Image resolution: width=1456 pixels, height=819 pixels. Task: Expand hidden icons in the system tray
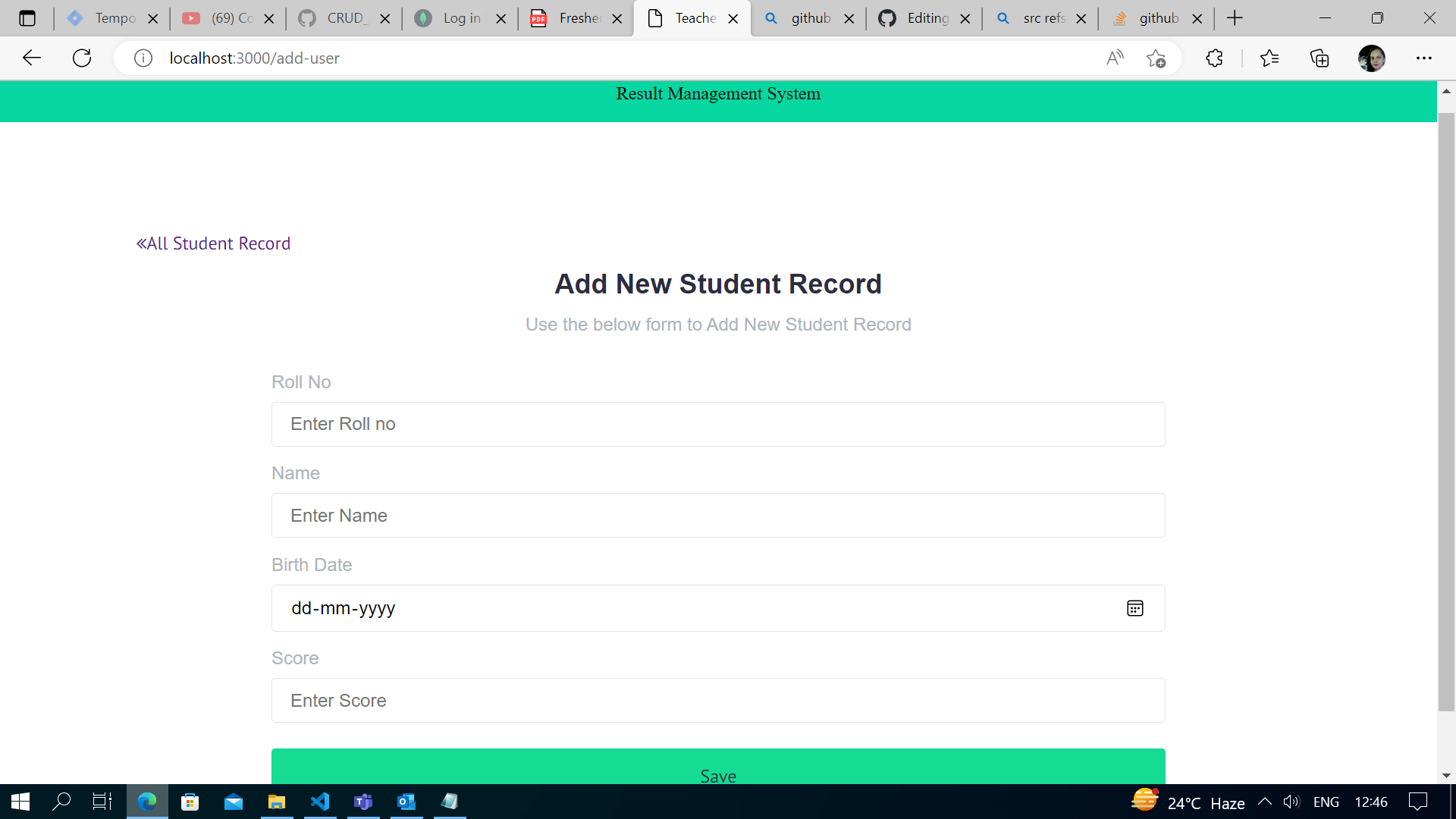click(x=1265, y=802)
